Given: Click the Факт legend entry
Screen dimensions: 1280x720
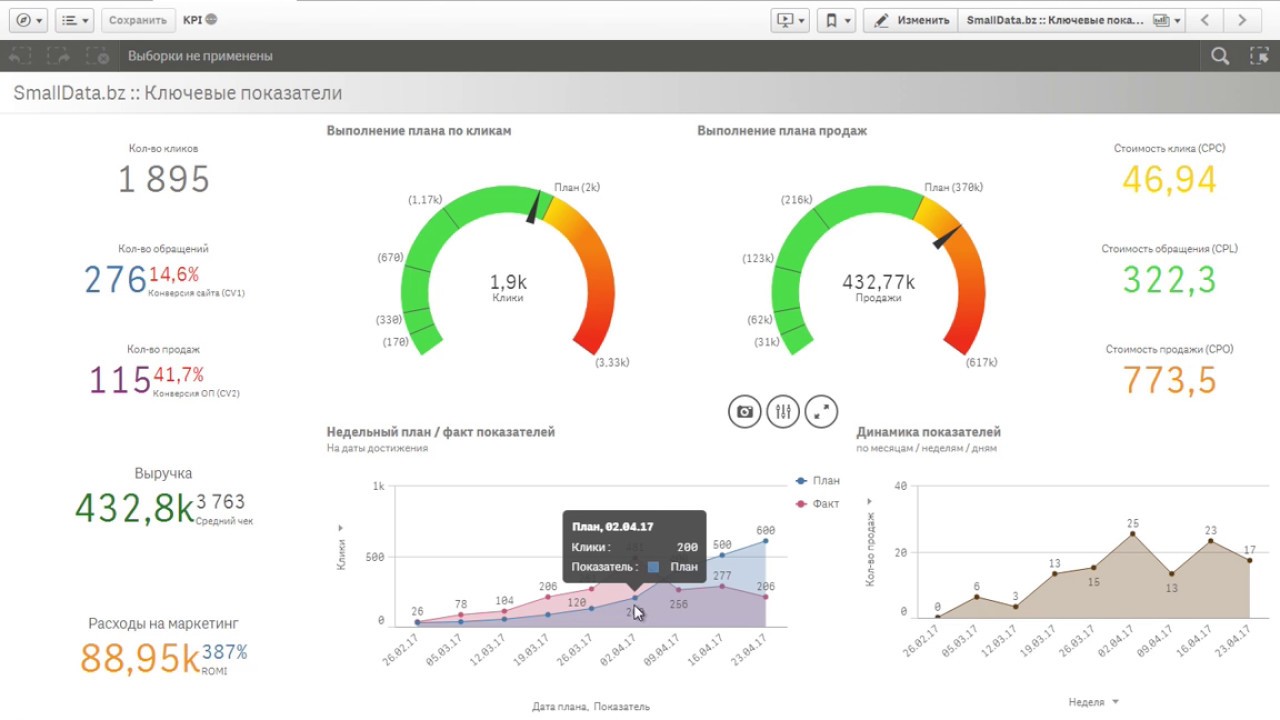Looking at the screenshot, I should [818, 504].
